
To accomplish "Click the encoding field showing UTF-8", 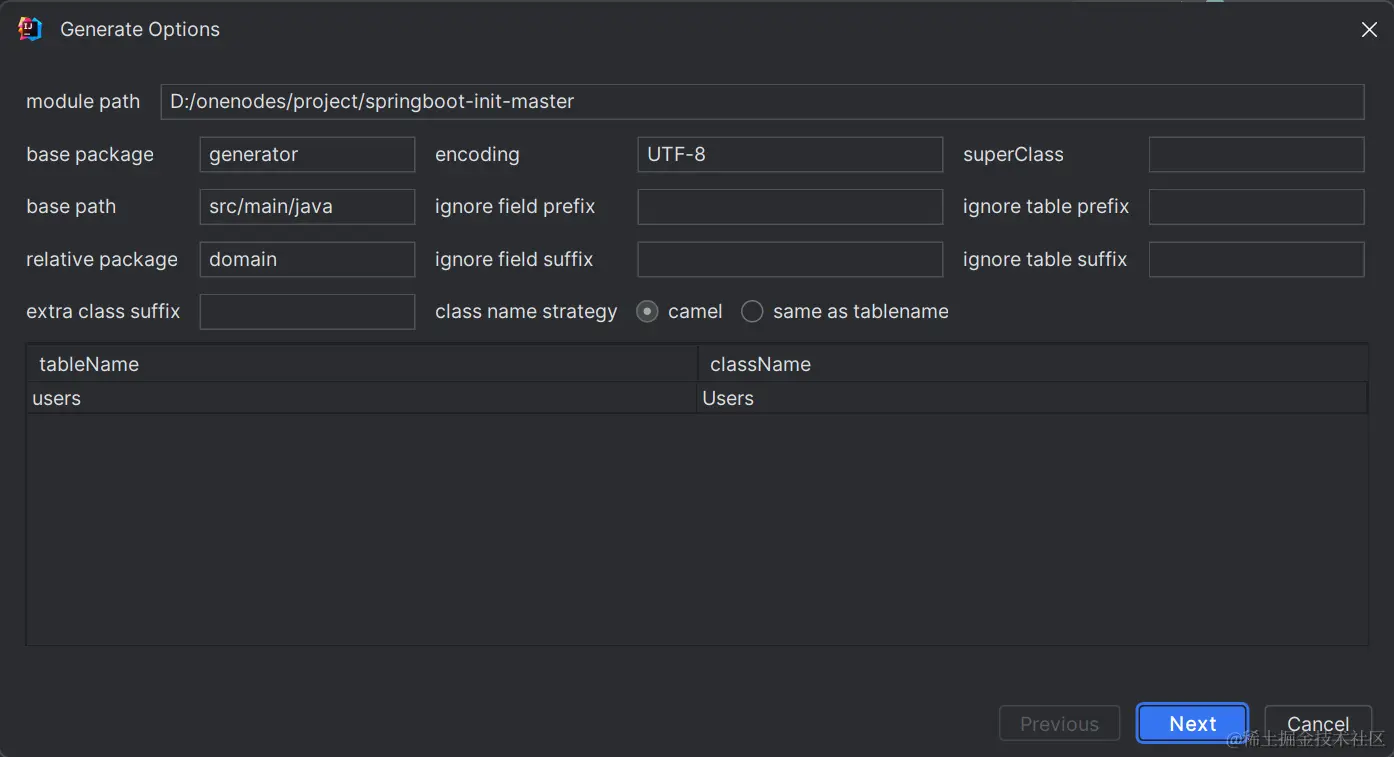I will (x=790, y=155).
